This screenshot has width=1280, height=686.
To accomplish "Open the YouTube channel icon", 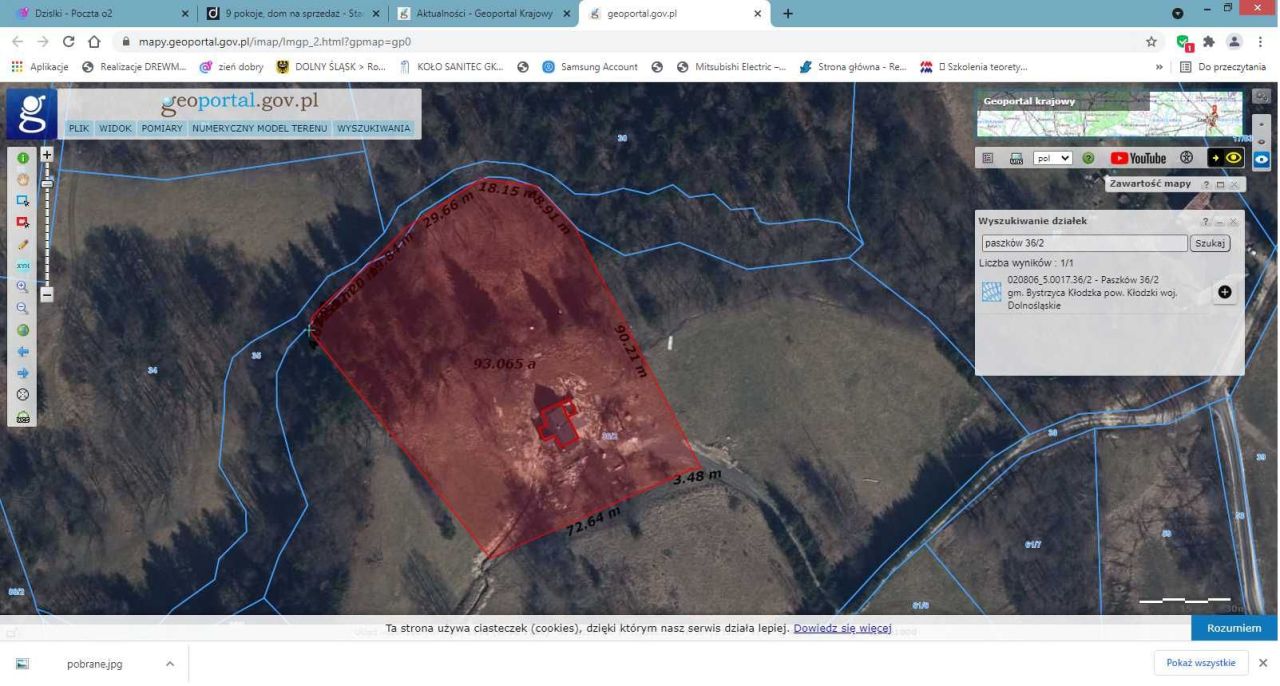I will (1138, 158).
